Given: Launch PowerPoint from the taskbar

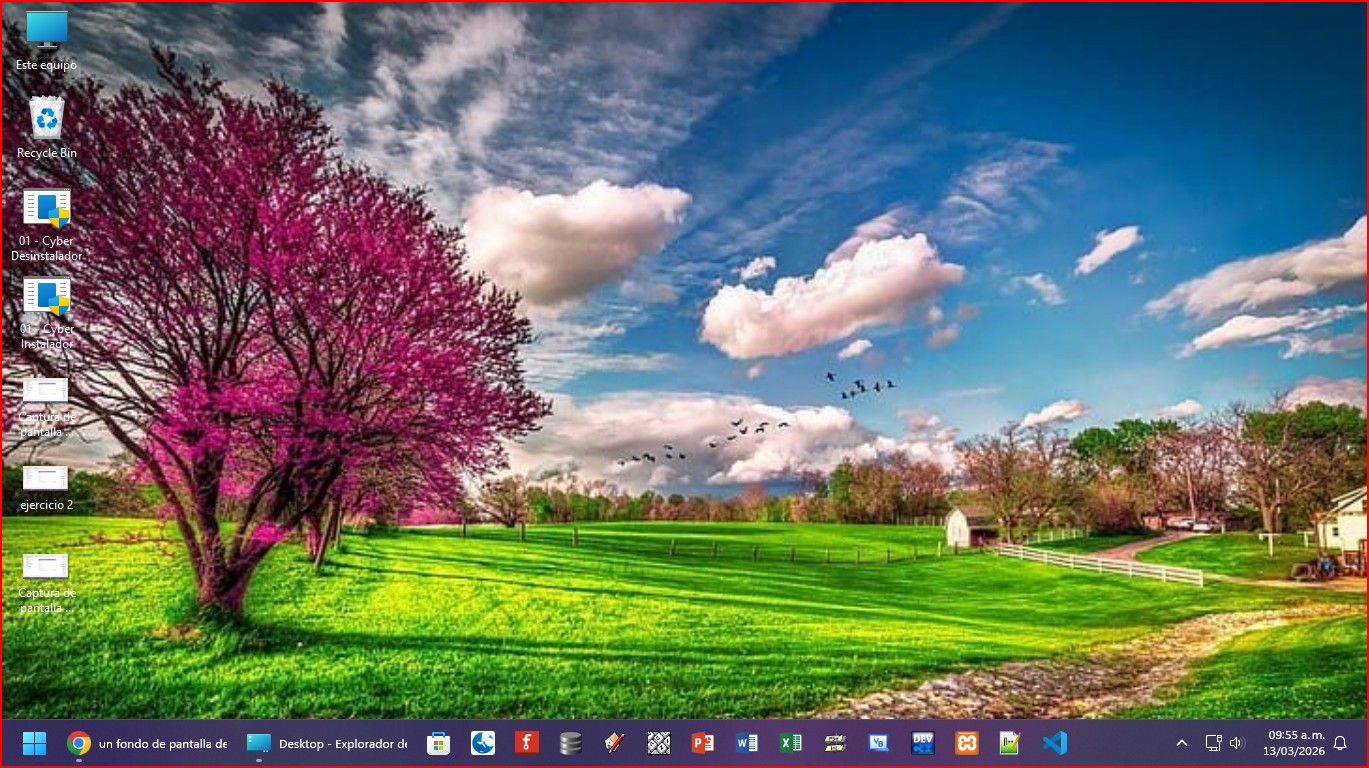Looking at the screenshot, I should point(703,743).
